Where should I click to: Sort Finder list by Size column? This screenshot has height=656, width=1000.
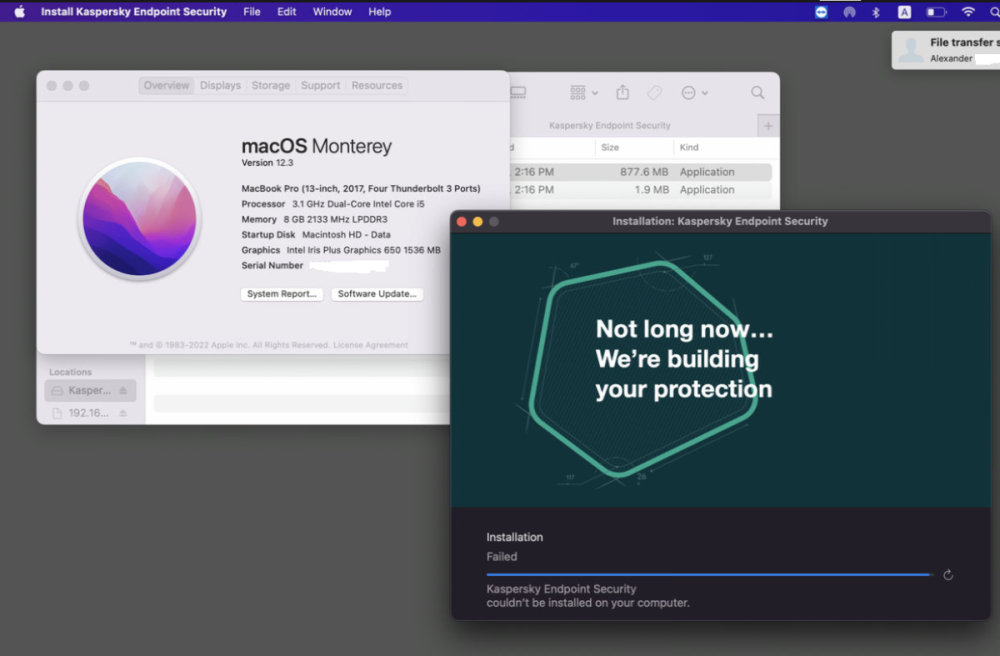coord(610,147)
